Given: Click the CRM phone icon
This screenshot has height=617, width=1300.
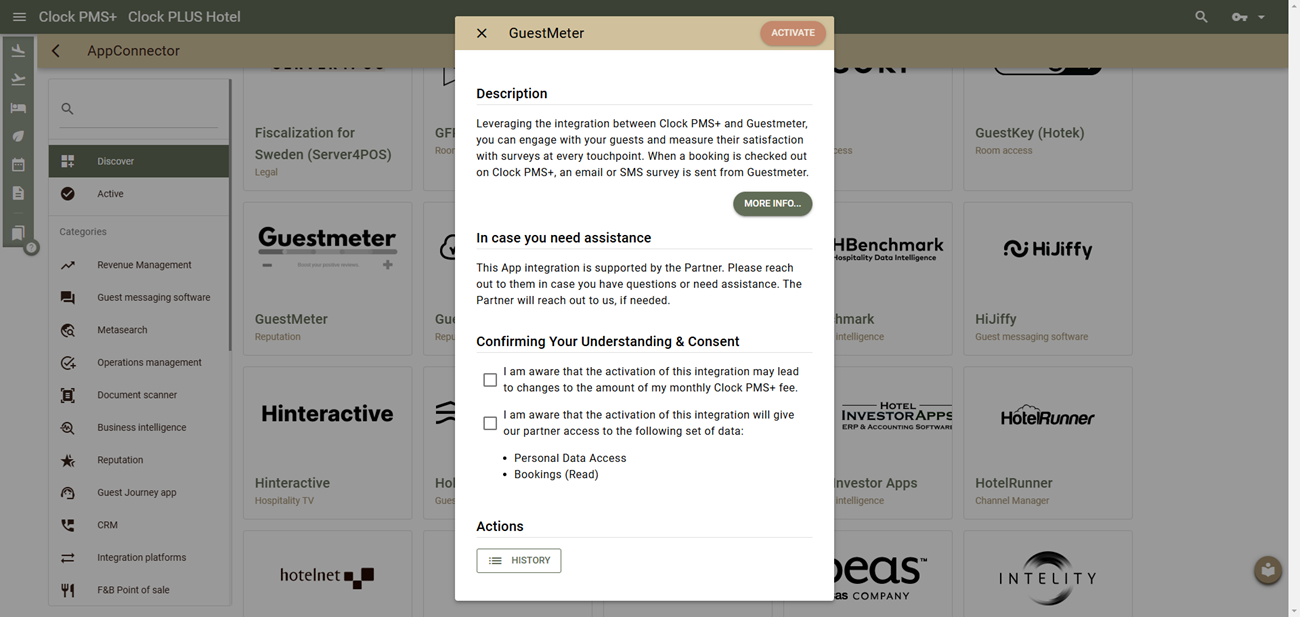Looking at the screenshot, I should [x=68, y=525].
